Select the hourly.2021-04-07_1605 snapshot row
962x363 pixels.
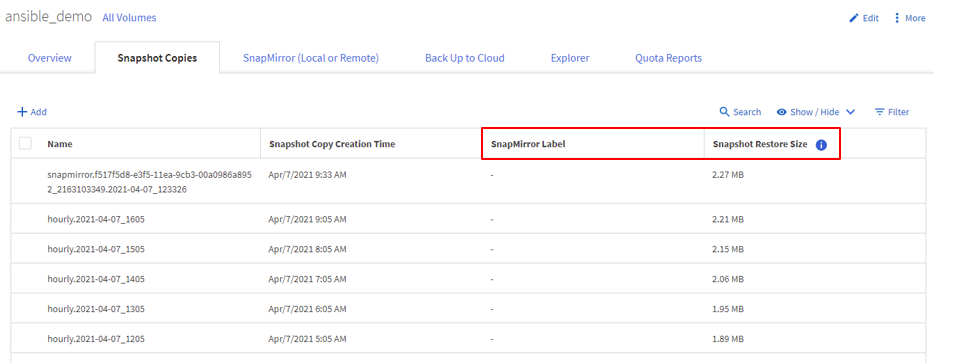click(468, 219)
